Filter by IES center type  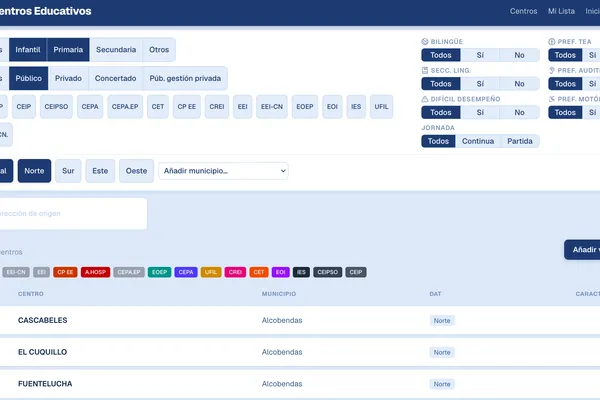(356, 107)
